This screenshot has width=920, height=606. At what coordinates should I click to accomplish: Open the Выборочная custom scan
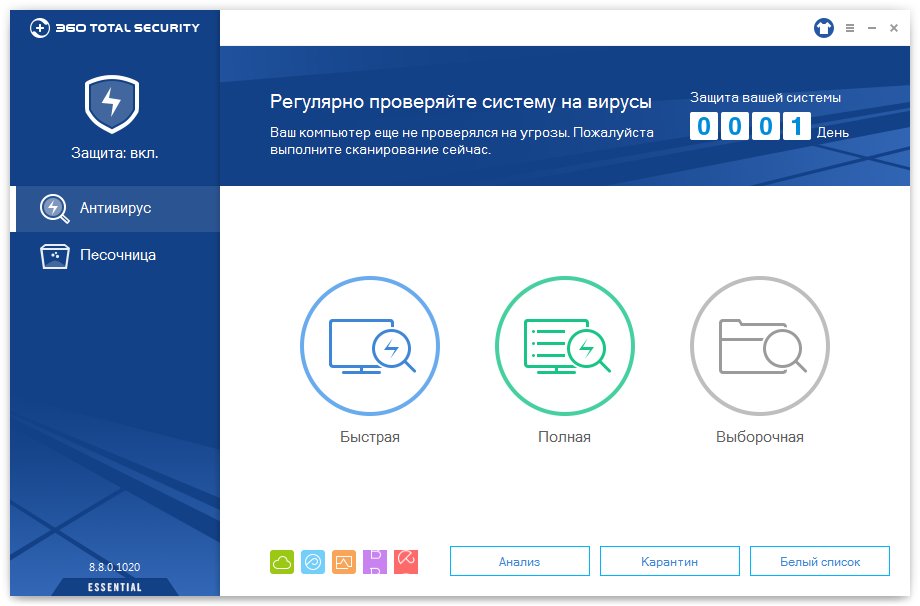760,346
